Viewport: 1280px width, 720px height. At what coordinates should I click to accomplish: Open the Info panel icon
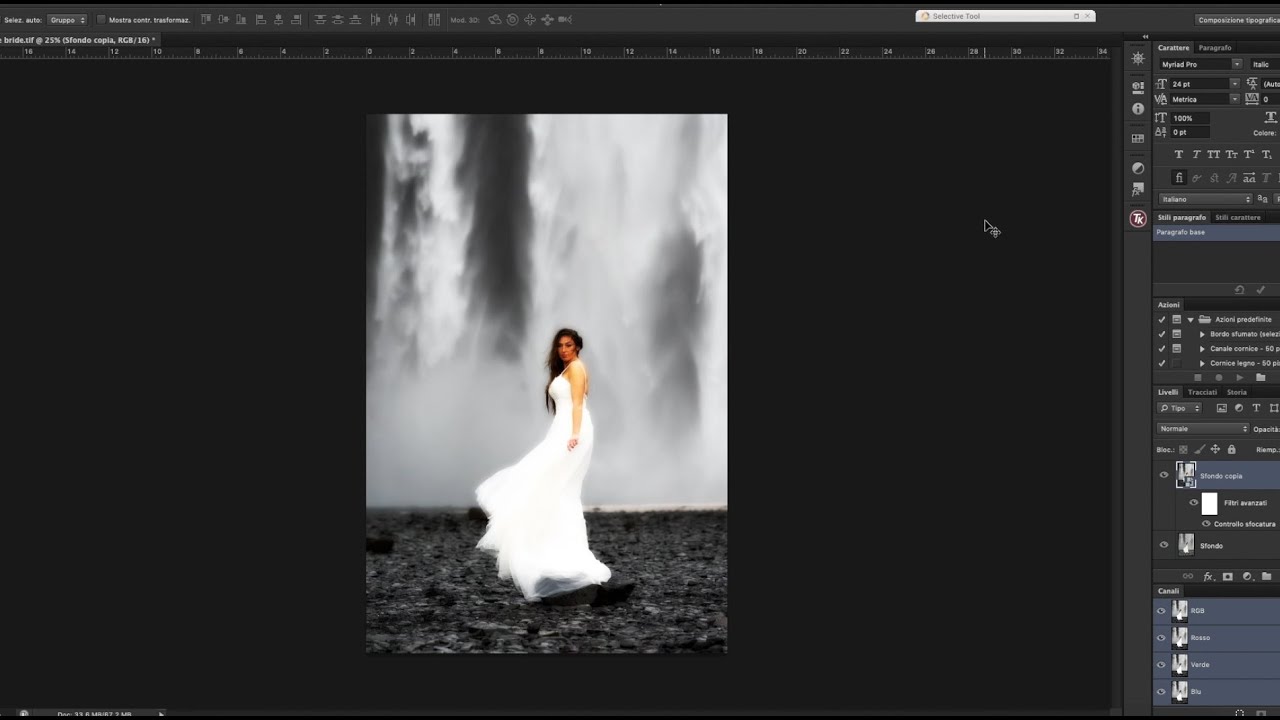coord(1138,108)
